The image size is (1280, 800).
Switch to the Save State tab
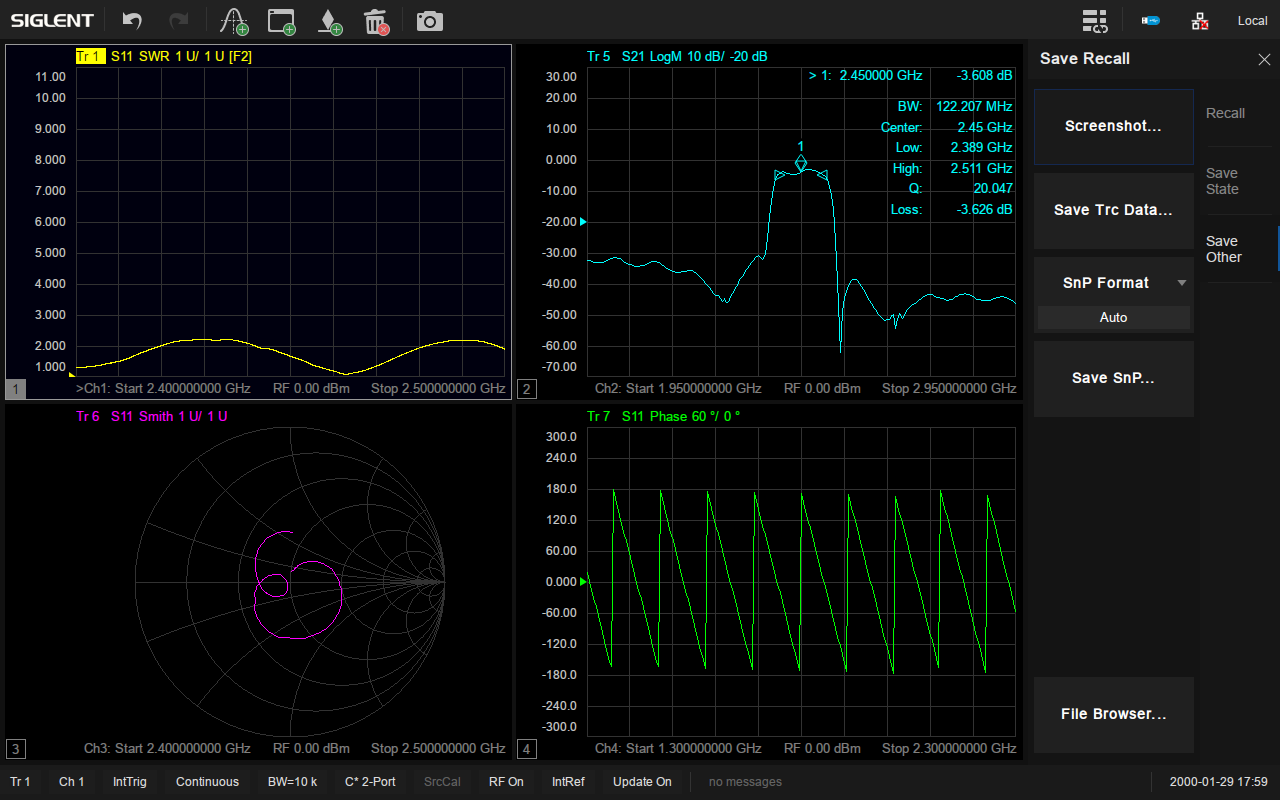pyautogui.click(x=1222, y=181)
